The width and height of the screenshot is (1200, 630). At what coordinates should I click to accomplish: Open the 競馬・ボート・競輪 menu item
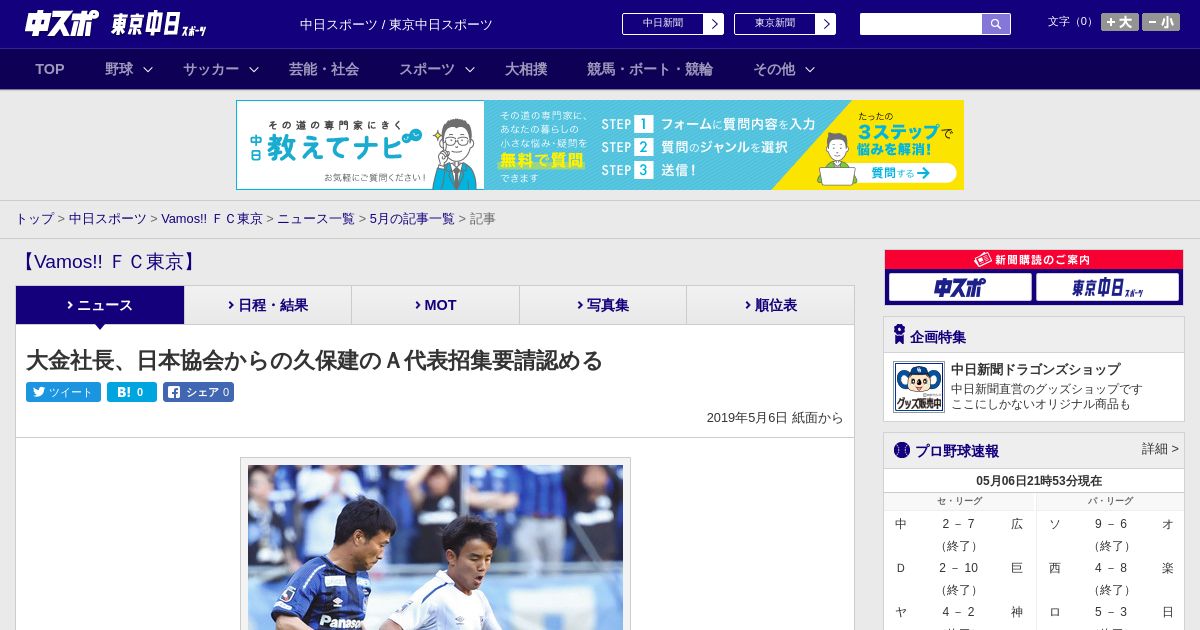pos(650,69)
